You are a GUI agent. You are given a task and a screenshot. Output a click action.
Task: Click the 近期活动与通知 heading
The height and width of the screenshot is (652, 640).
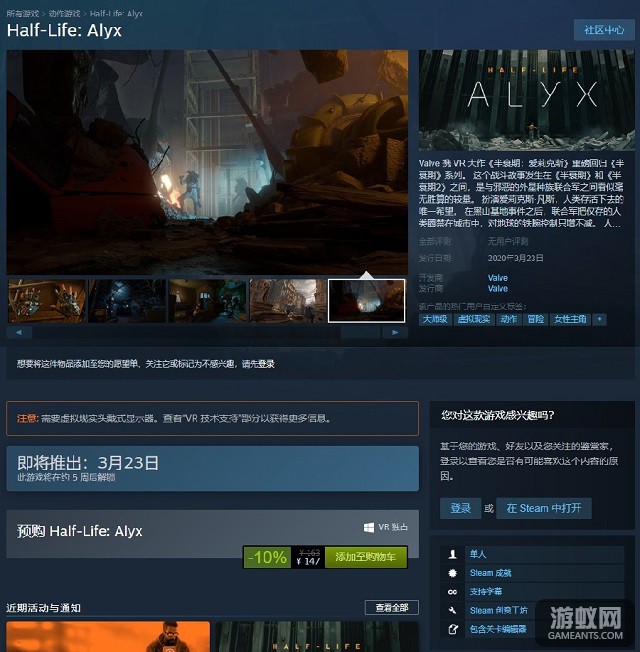pos(43,608)
